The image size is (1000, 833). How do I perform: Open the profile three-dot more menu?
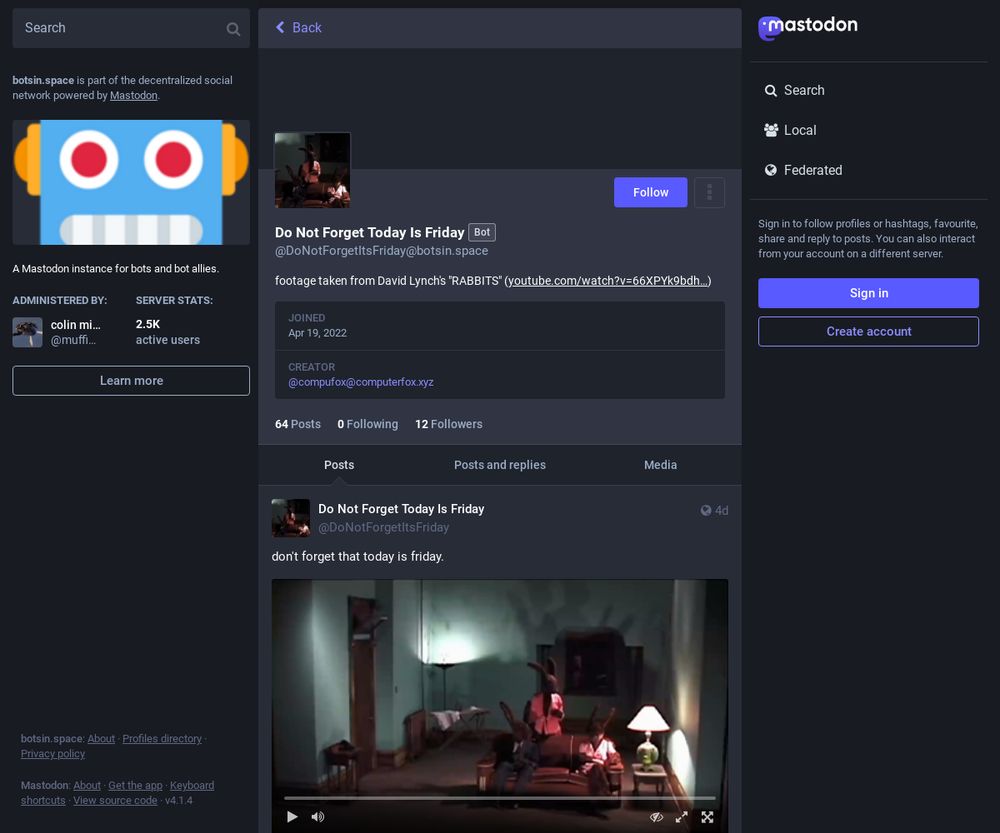(x=709, y=192)
